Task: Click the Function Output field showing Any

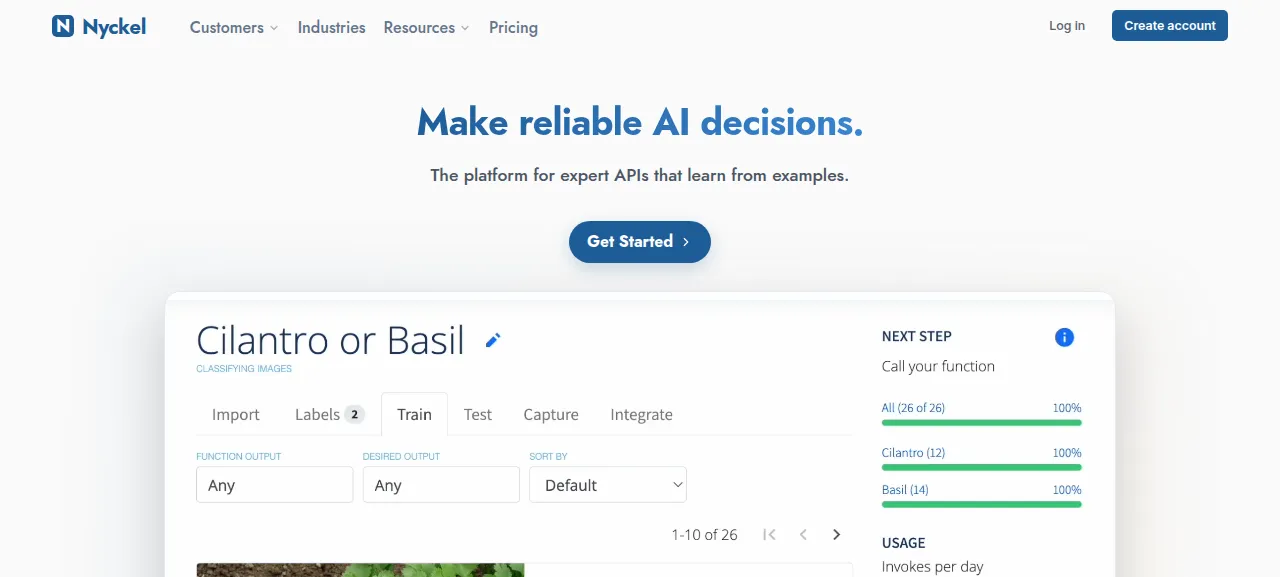Action: coord(274,485)
